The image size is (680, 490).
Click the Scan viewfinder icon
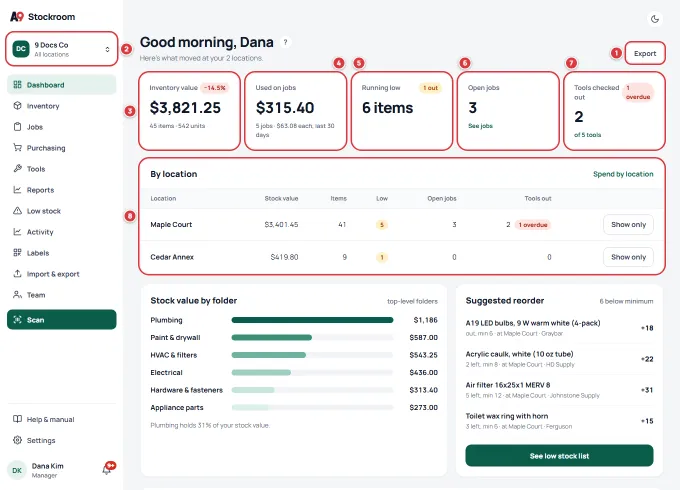[x=17, y=320]
